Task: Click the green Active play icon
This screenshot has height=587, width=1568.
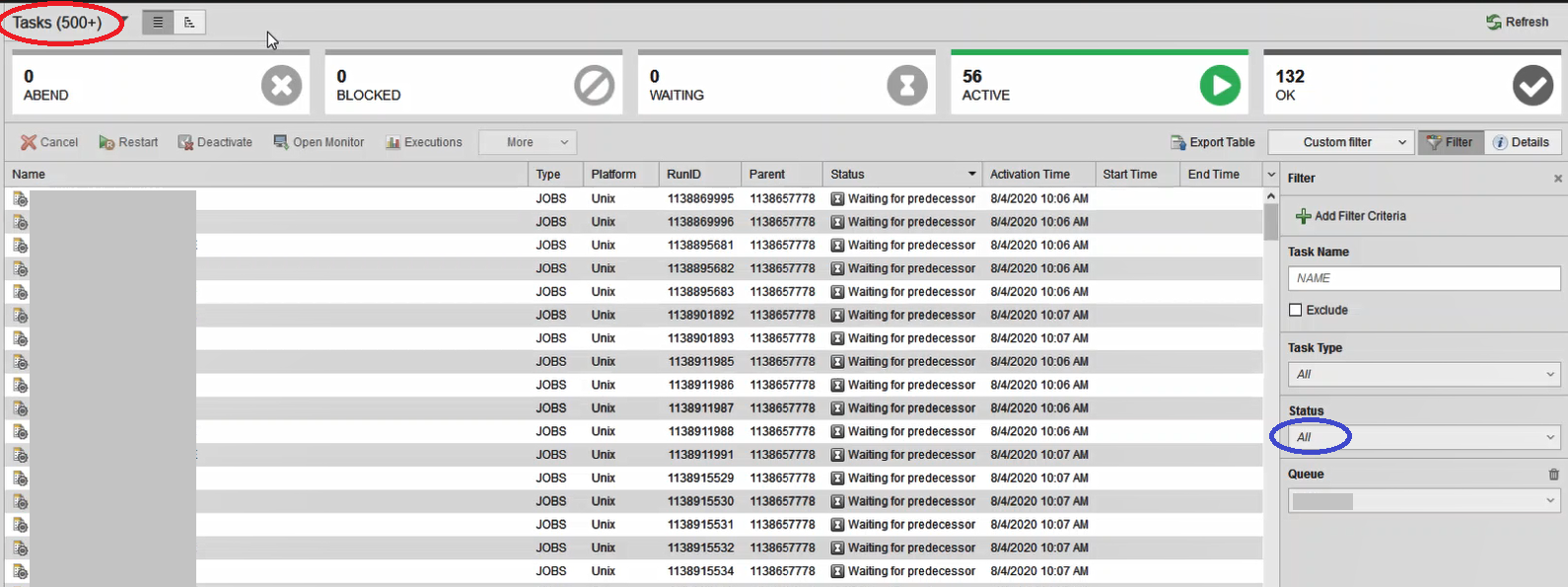Action: click(1220, 86)
